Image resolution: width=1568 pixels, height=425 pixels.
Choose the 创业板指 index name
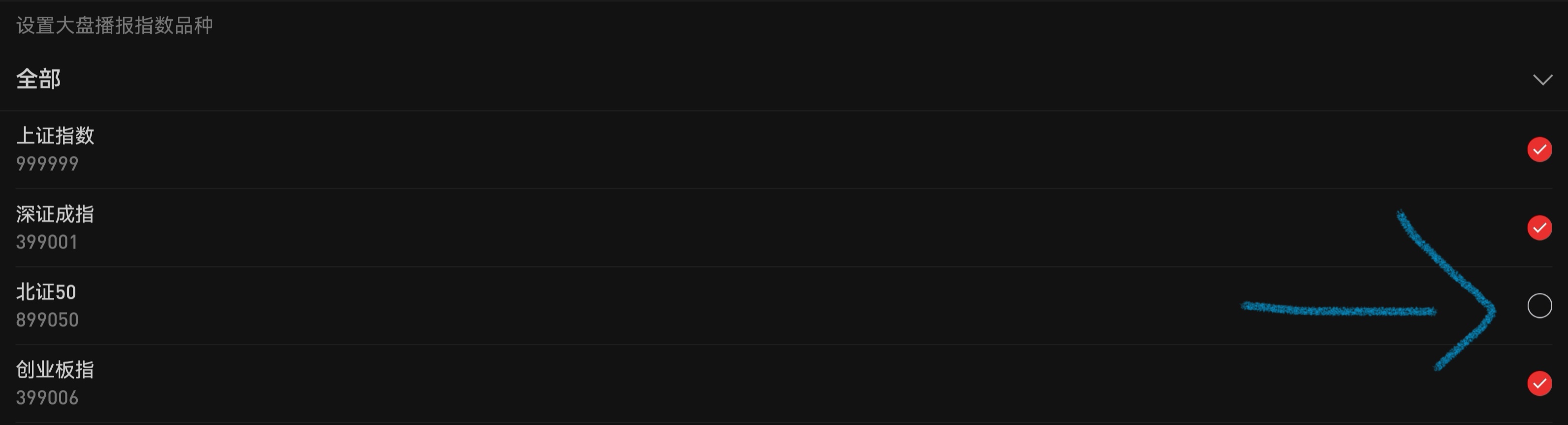55,370
